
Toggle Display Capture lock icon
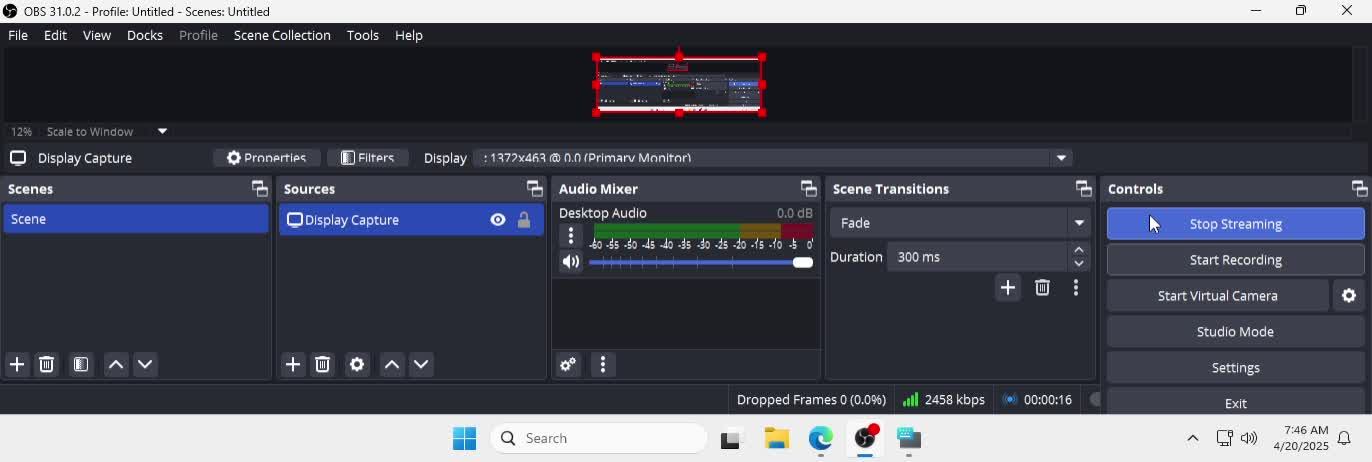(524, 220)
